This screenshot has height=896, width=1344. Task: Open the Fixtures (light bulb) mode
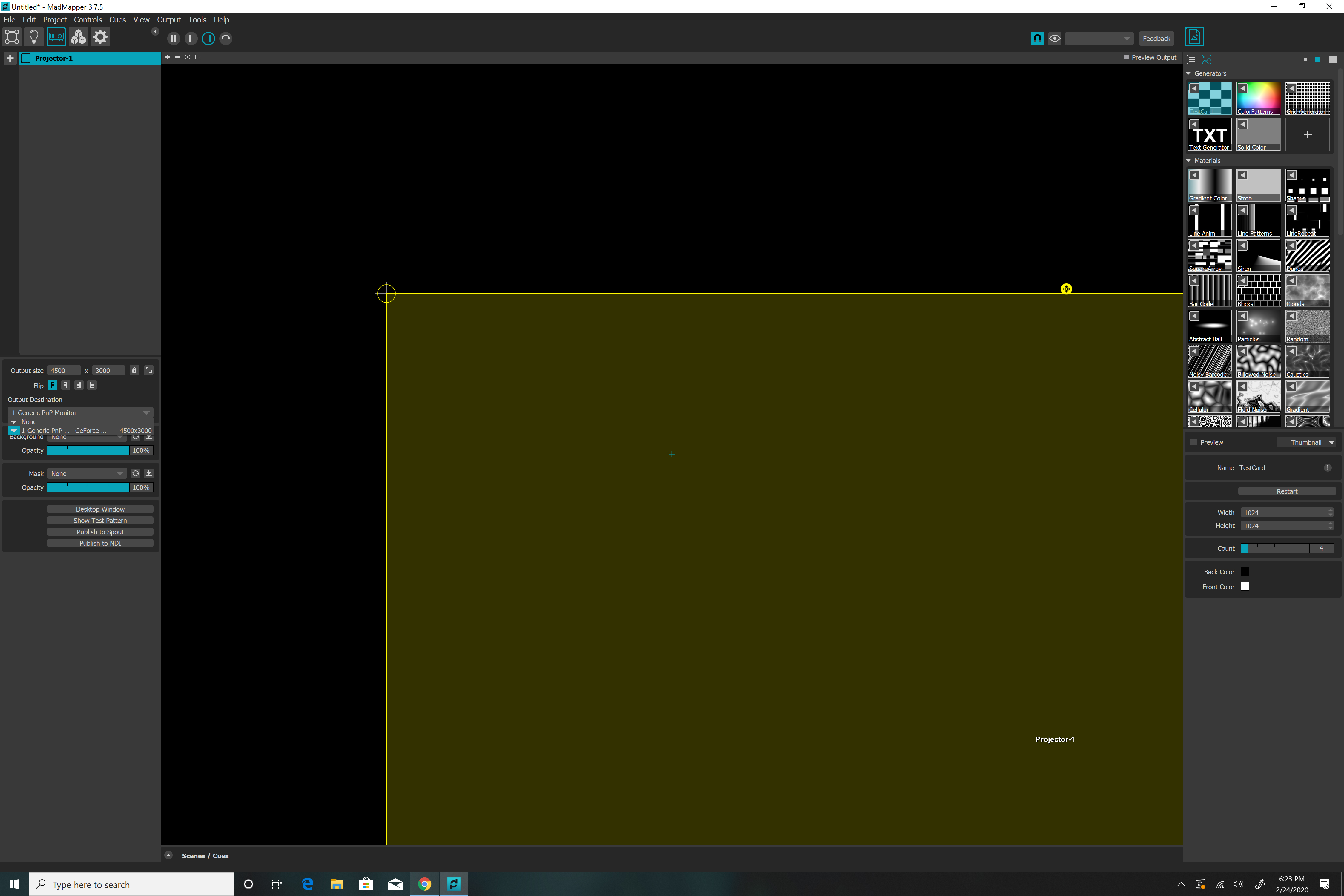[x=34, y=36]
